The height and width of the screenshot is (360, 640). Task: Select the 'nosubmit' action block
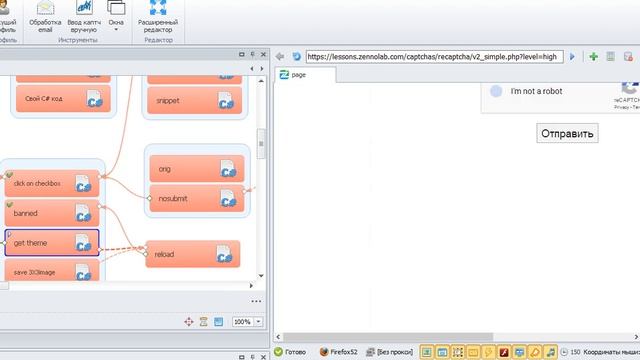197,198
